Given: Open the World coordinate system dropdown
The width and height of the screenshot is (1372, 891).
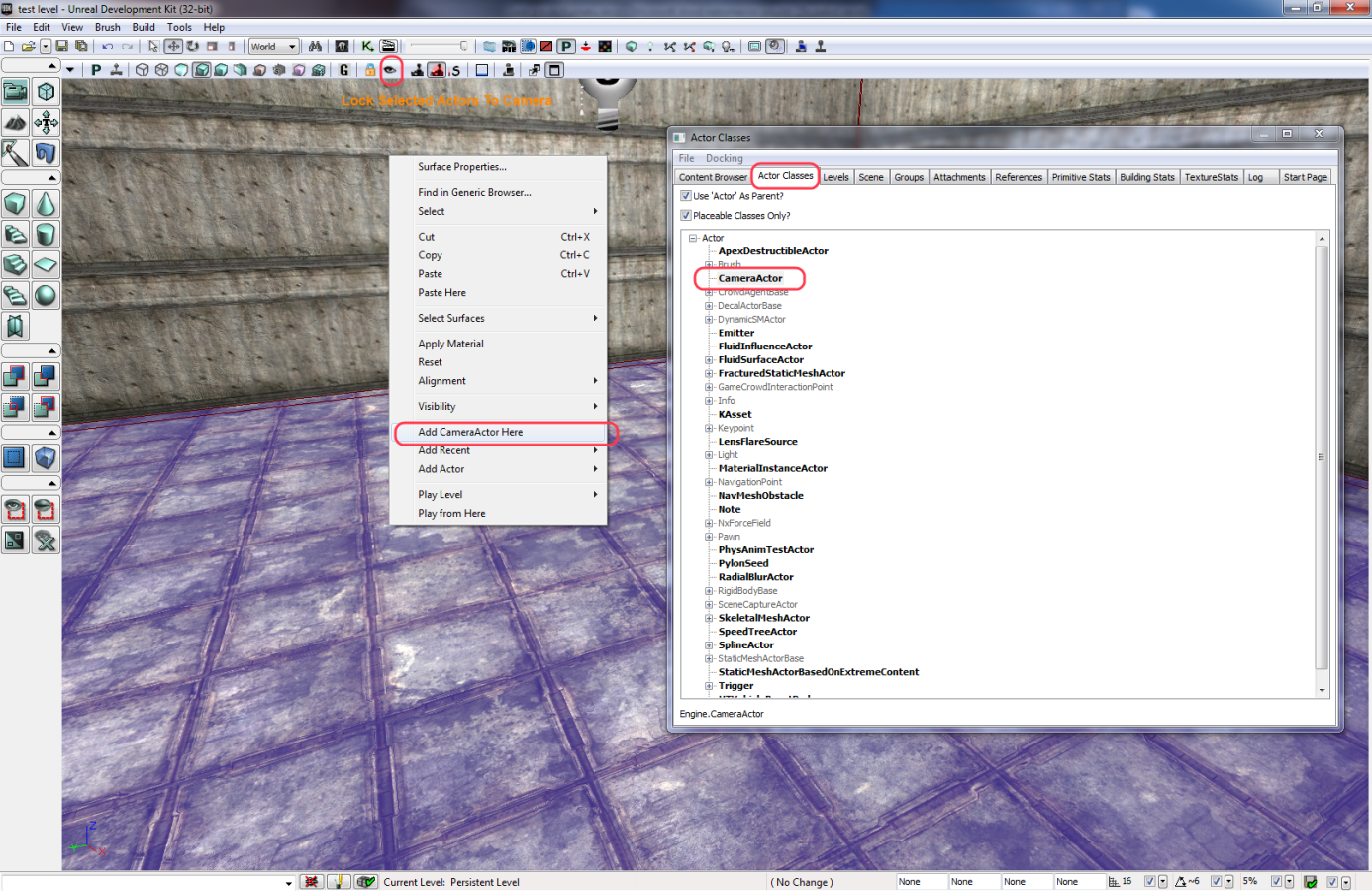Looking at the screenshot, I should (x=273, y=47).
